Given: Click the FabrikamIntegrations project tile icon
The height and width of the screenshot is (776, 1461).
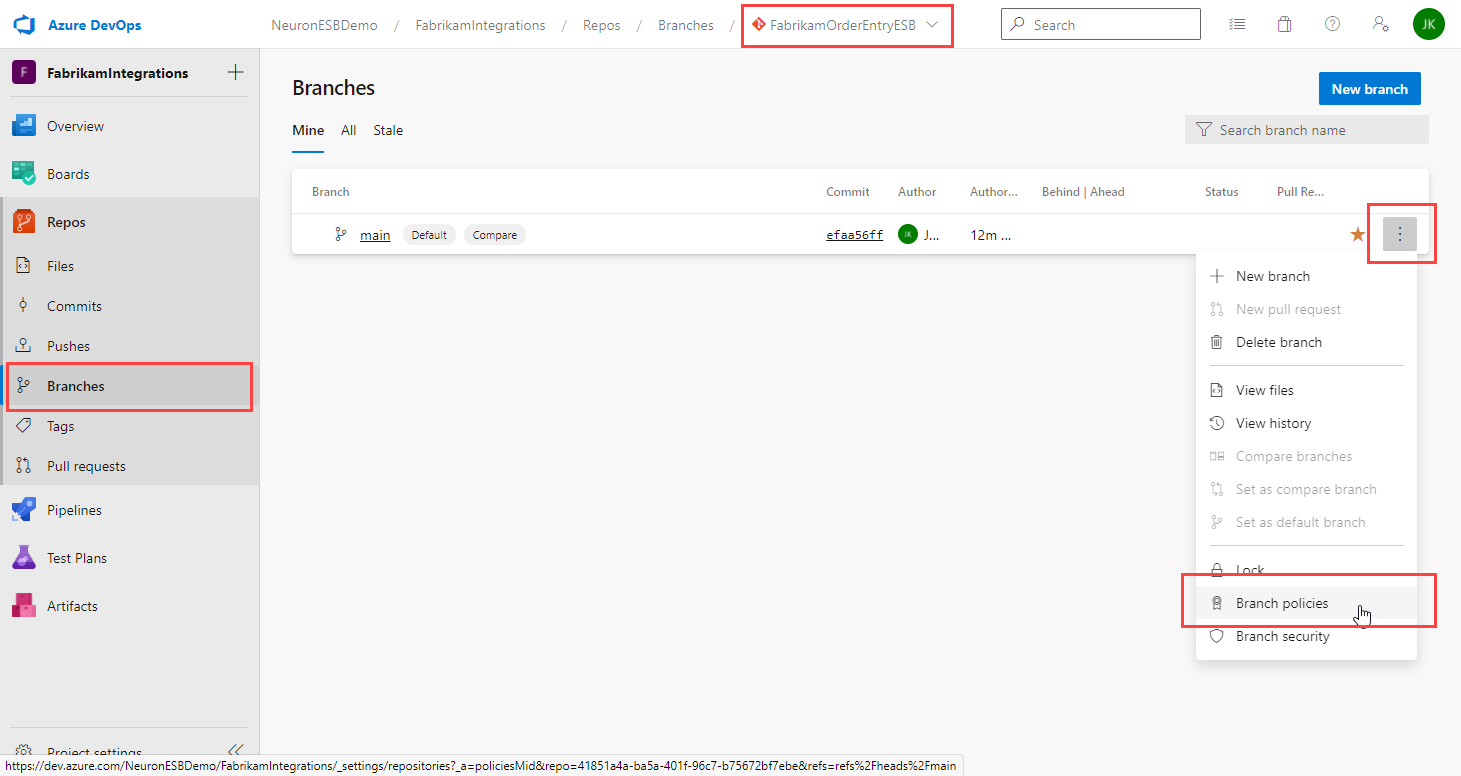Looking at the screenshot, I should pos(23,72).
